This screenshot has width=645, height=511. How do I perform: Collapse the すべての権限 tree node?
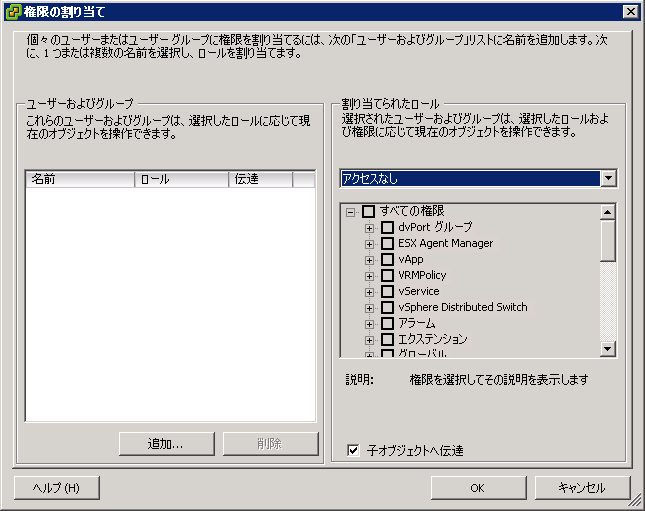pos(350,212)
